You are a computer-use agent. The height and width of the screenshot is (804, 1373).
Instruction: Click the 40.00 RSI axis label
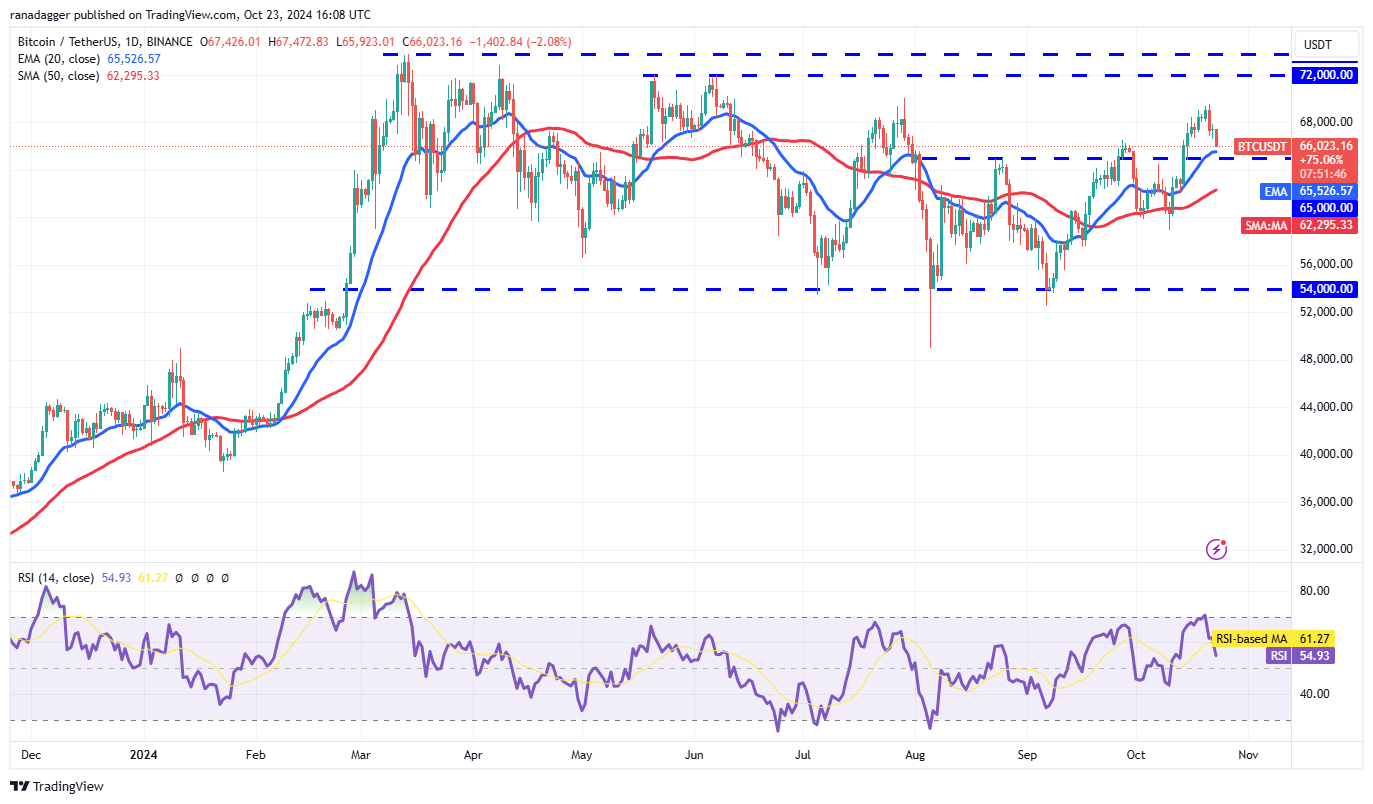1315,694
